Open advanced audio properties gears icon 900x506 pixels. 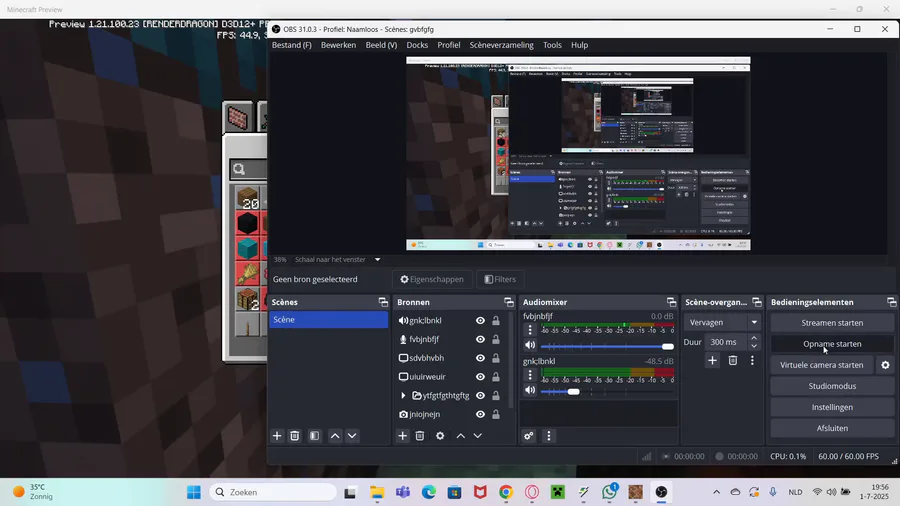tap(529, 436)
